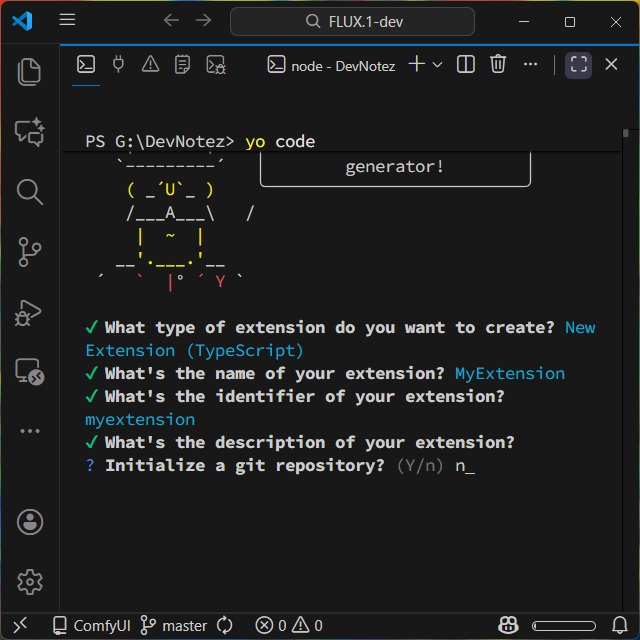Open the Explorer view in activity bar
Image resolution: width=640 pixels, height=640 pixels.
[x=30, y=71]
